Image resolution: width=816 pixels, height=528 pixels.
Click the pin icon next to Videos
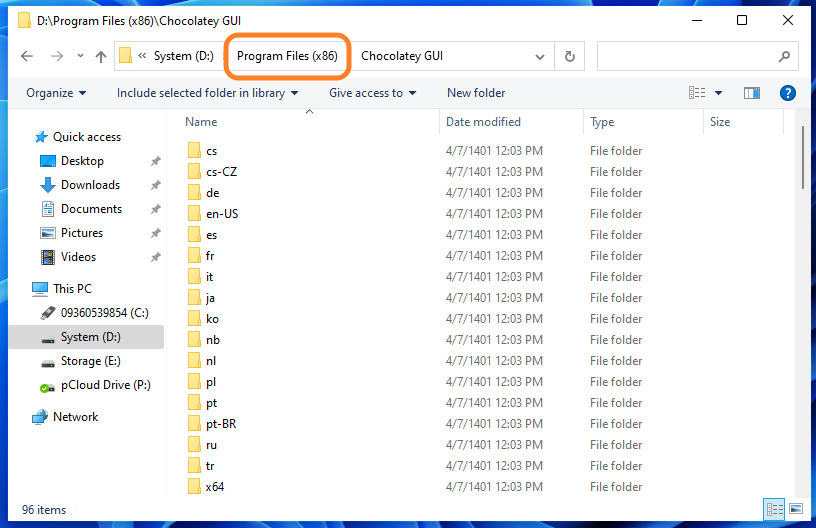tap(155, 257)
